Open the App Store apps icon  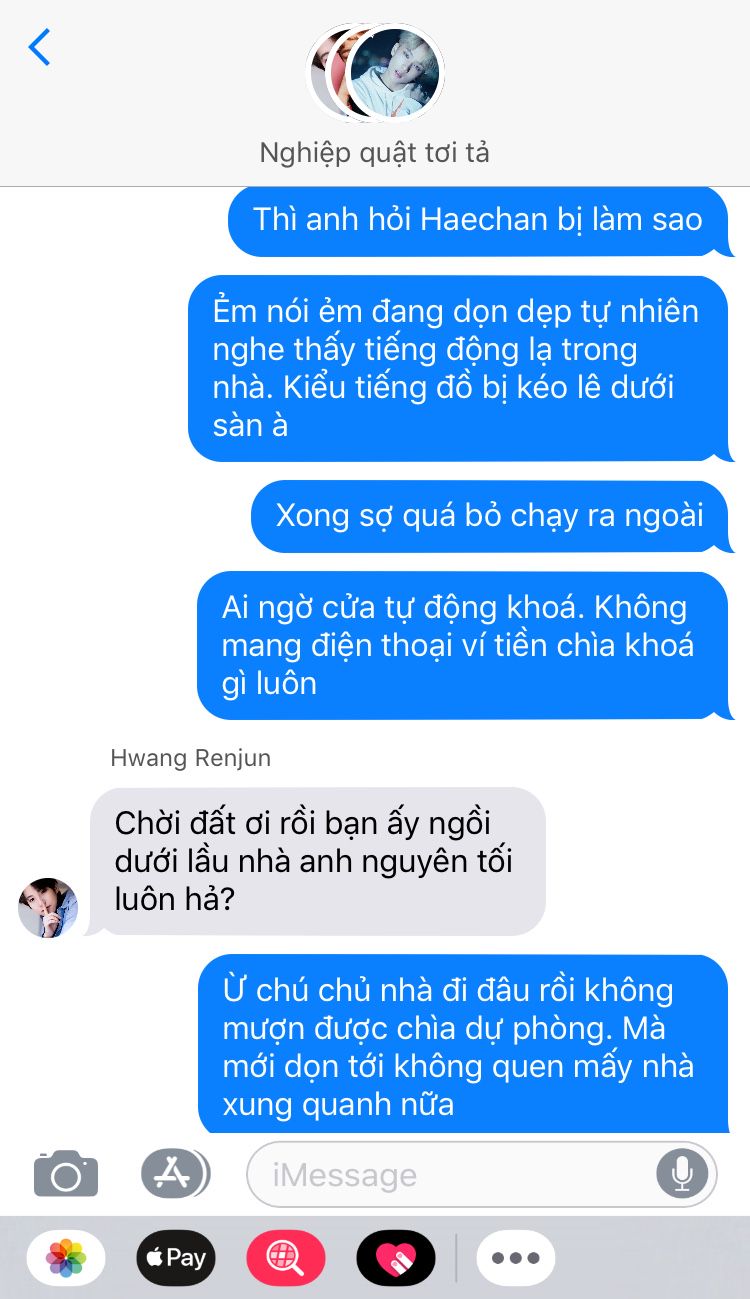175,1173
